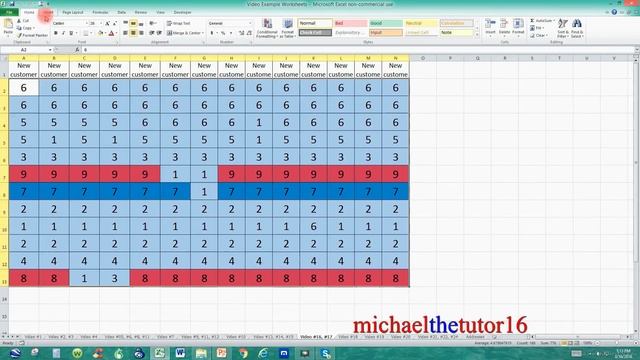This screenshot has height=360, width=640.
Task: Click the Insert cells button
Action: (x=490, y=28)
